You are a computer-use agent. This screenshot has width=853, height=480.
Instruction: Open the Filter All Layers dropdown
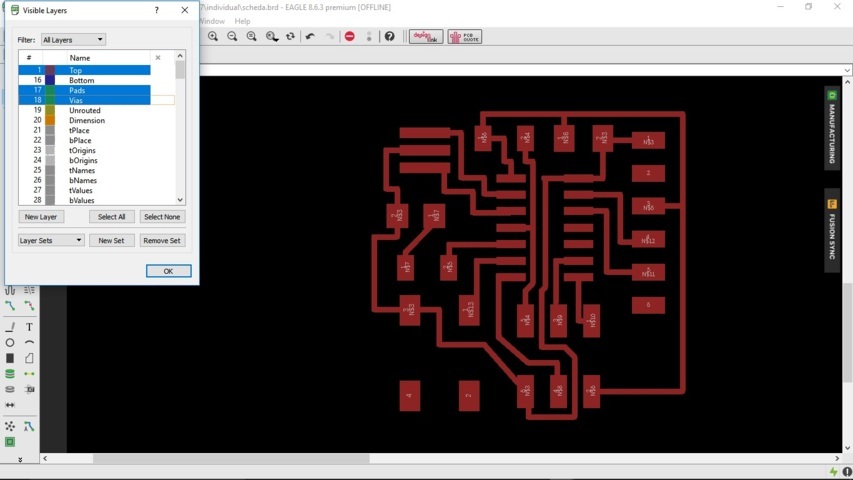click(73, 40)
